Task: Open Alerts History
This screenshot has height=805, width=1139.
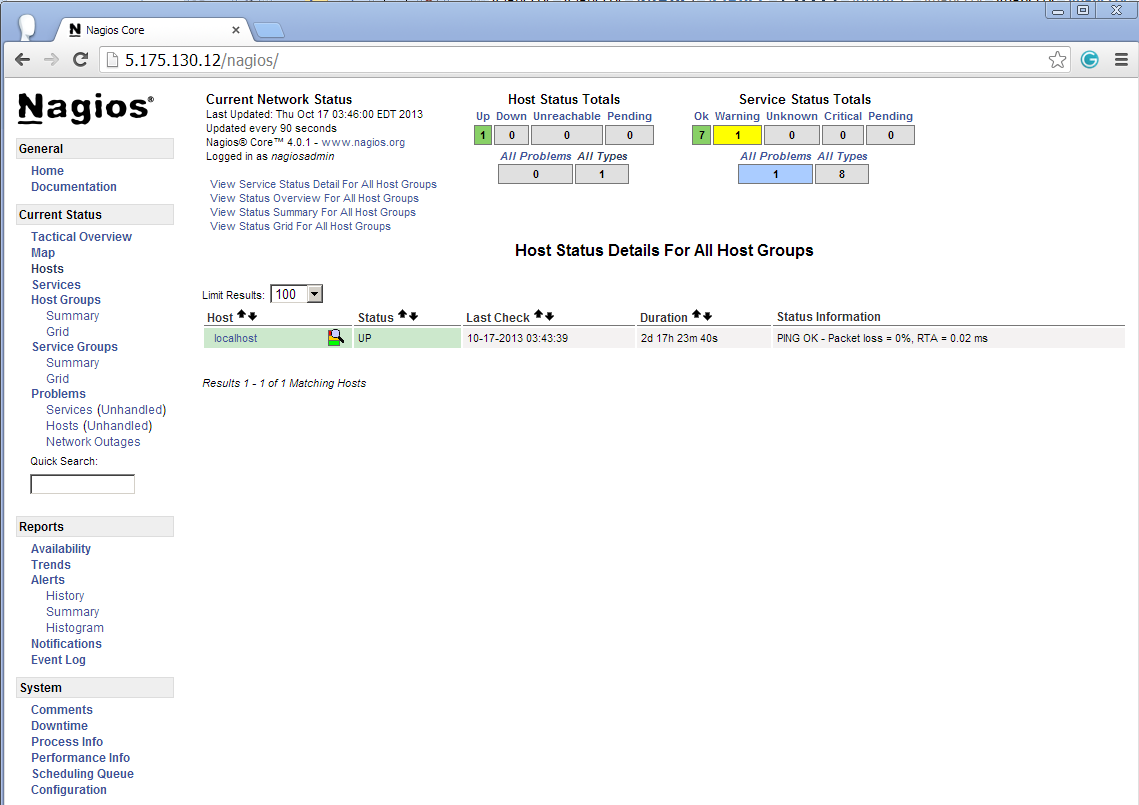Action: [x=65, y=596]
